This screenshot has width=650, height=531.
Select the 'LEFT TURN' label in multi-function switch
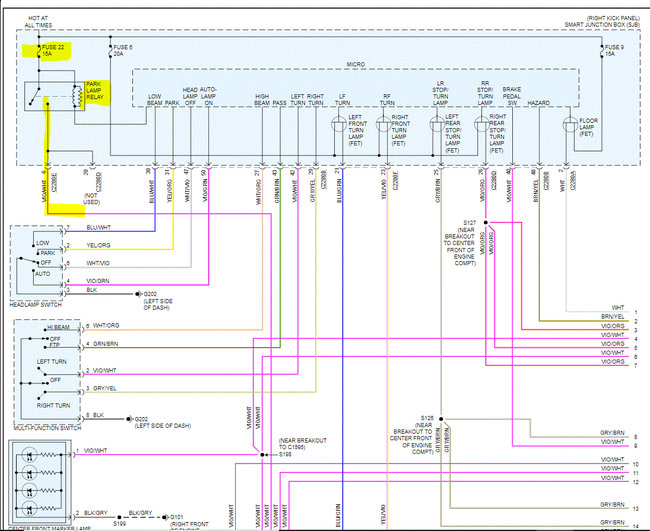[52, 361]
